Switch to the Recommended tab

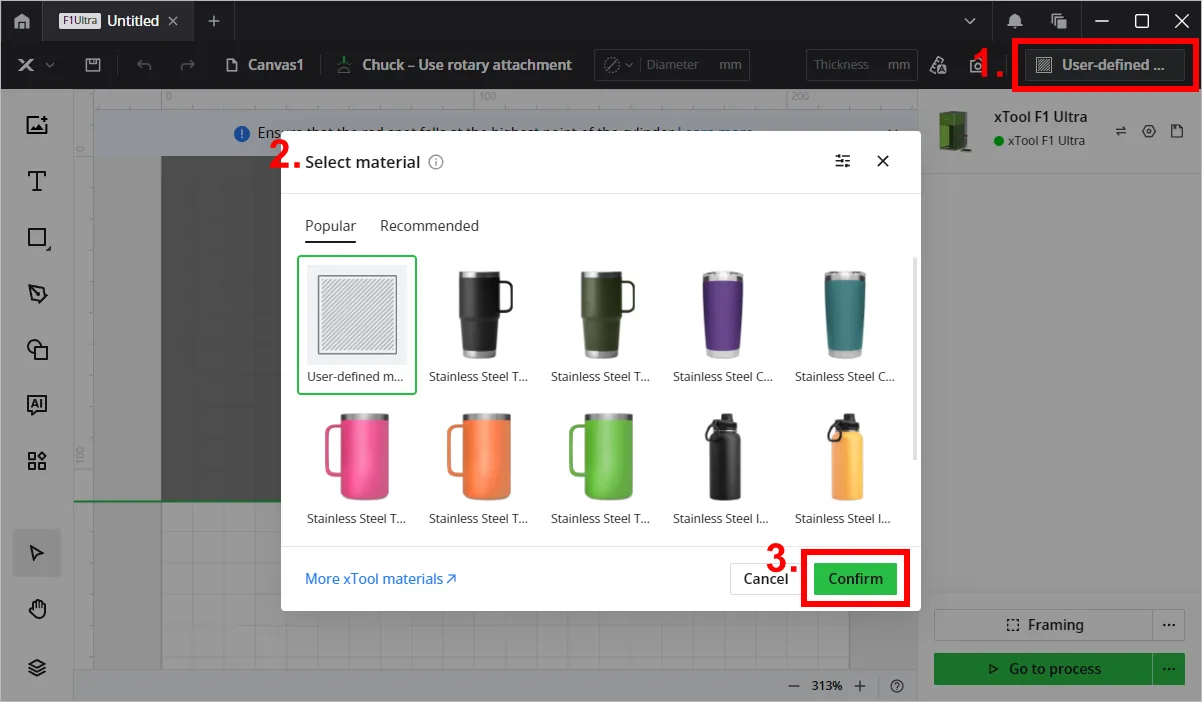pyautogui.click(x=429, y=226)
